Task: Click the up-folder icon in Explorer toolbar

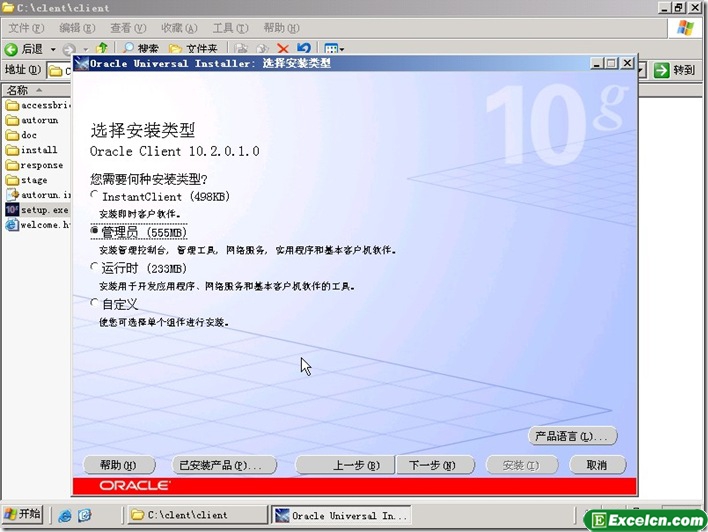Action: coord(102,48)
